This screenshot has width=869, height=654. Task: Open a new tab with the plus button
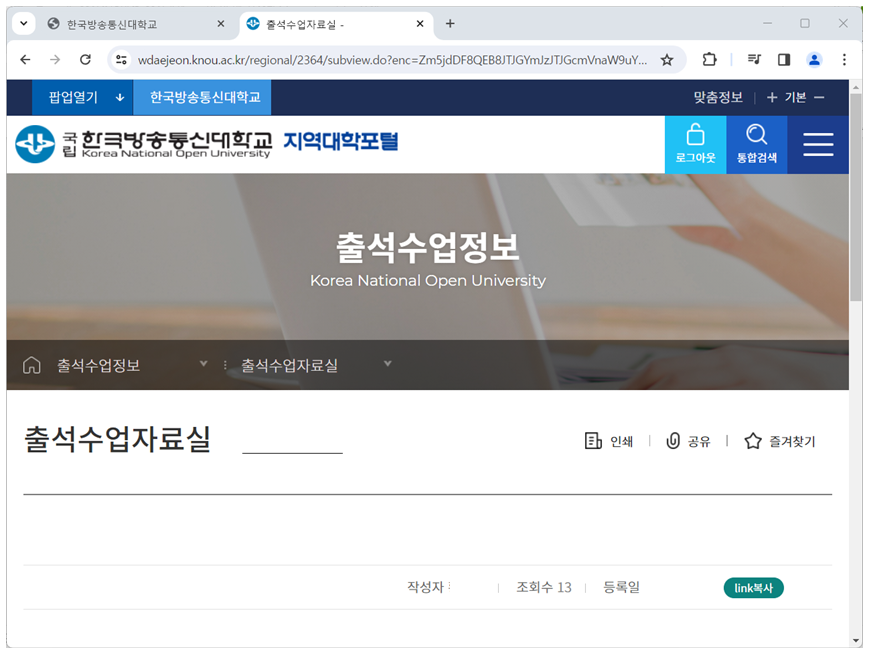tap(450, 23)
